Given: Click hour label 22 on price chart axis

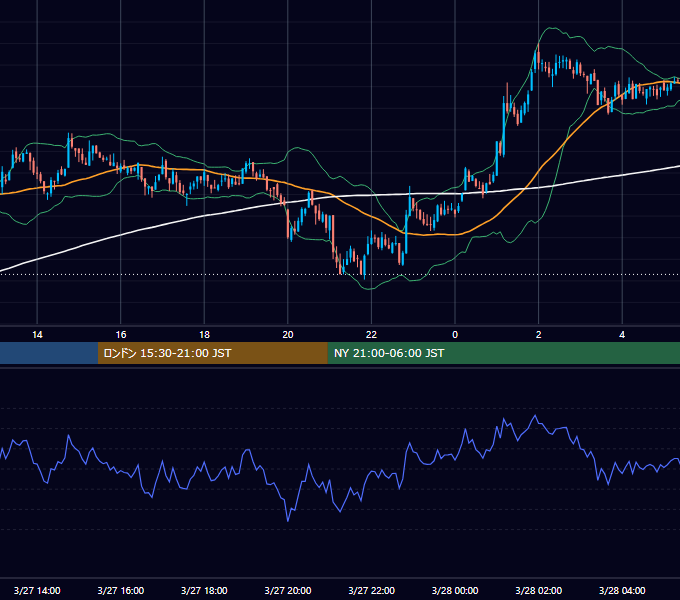Looking at the screenshot, I should (372, 335).
